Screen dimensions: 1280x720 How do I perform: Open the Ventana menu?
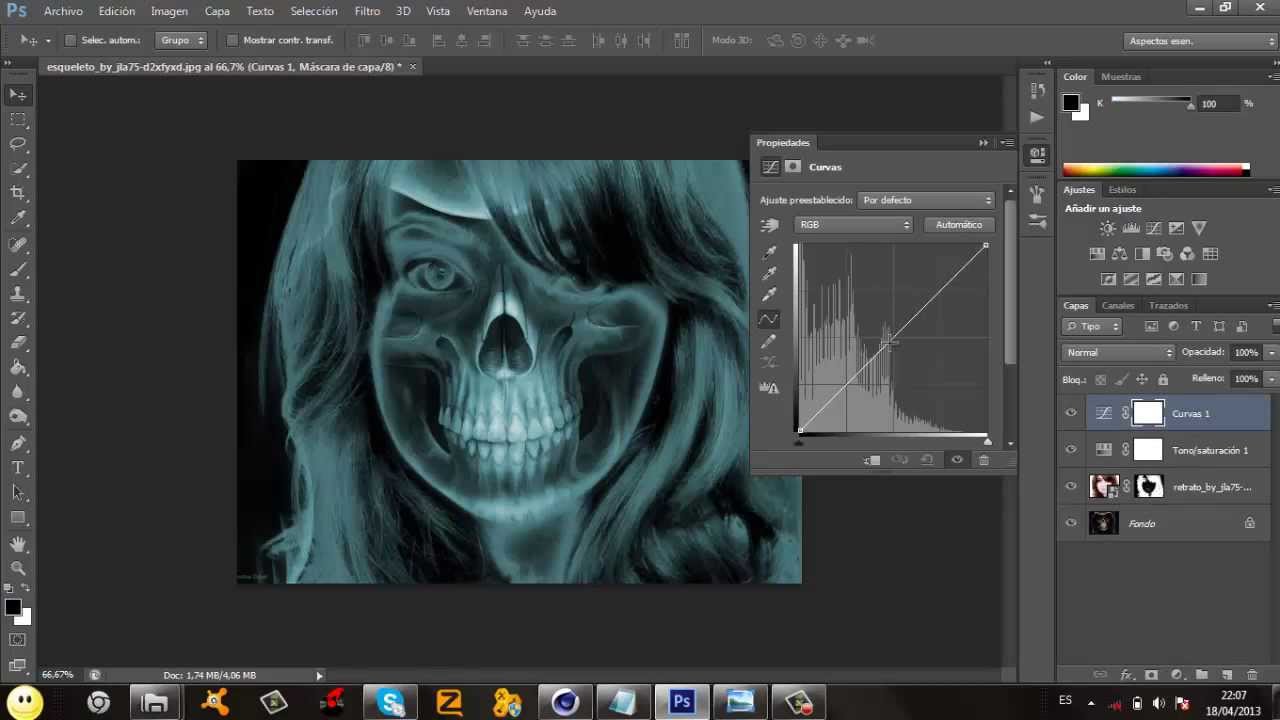(487, 11)
